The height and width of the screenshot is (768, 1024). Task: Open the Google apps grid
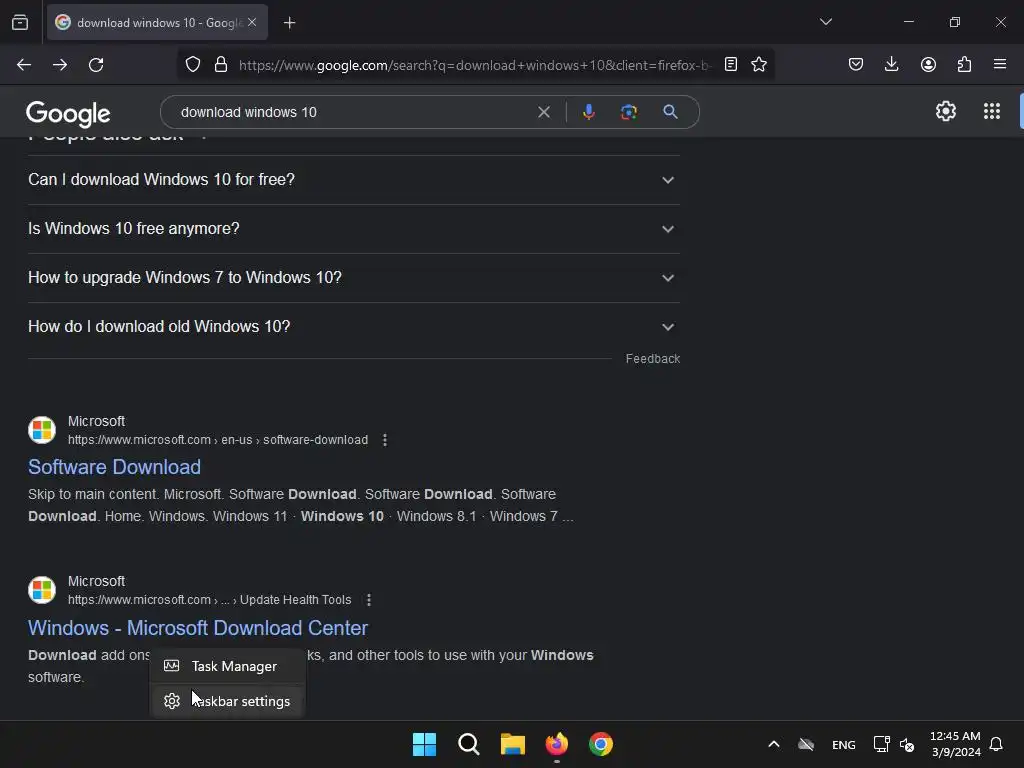[991, 112]
